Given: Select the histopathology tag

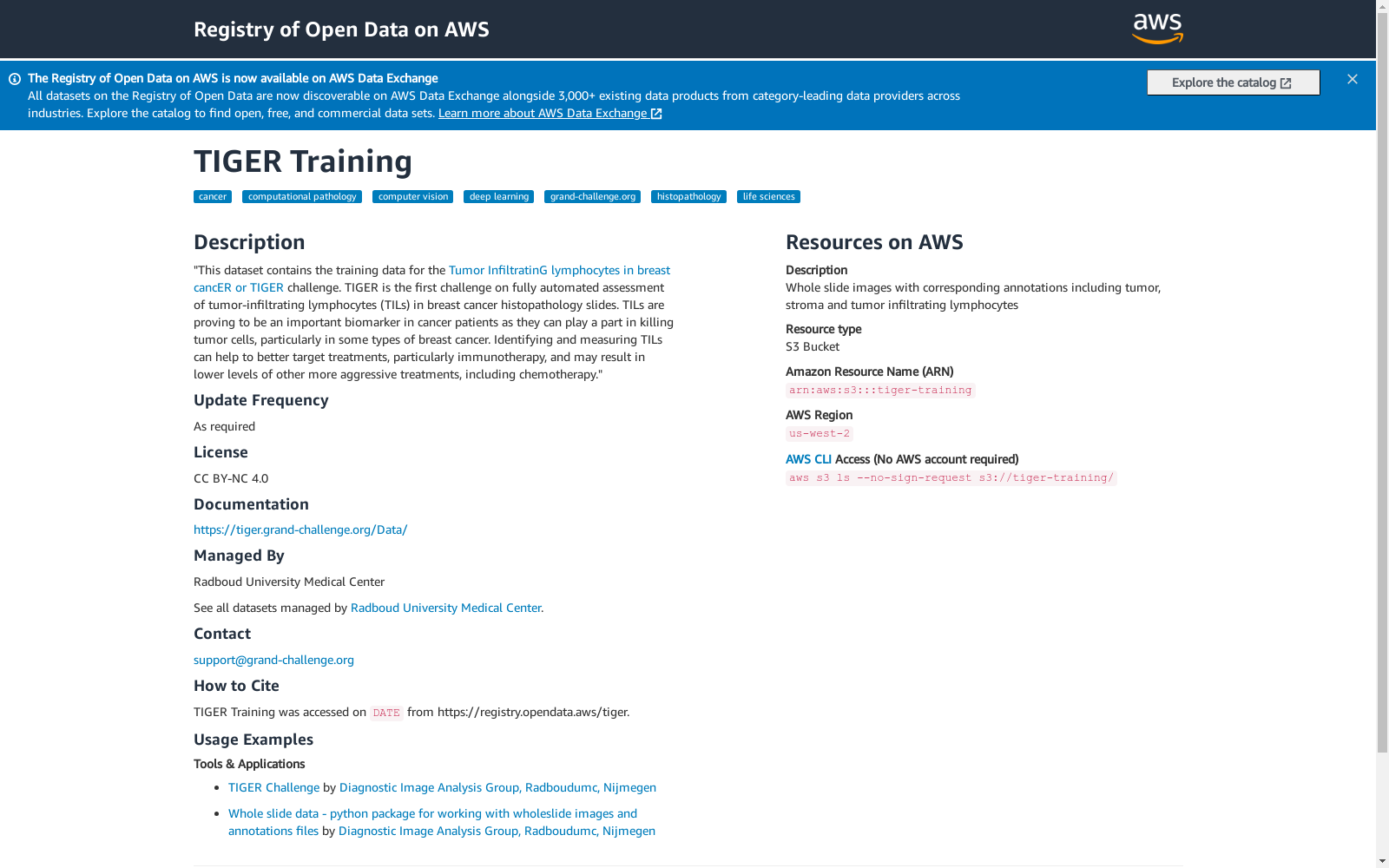Looking at the screenshot, I should [689, 197].
